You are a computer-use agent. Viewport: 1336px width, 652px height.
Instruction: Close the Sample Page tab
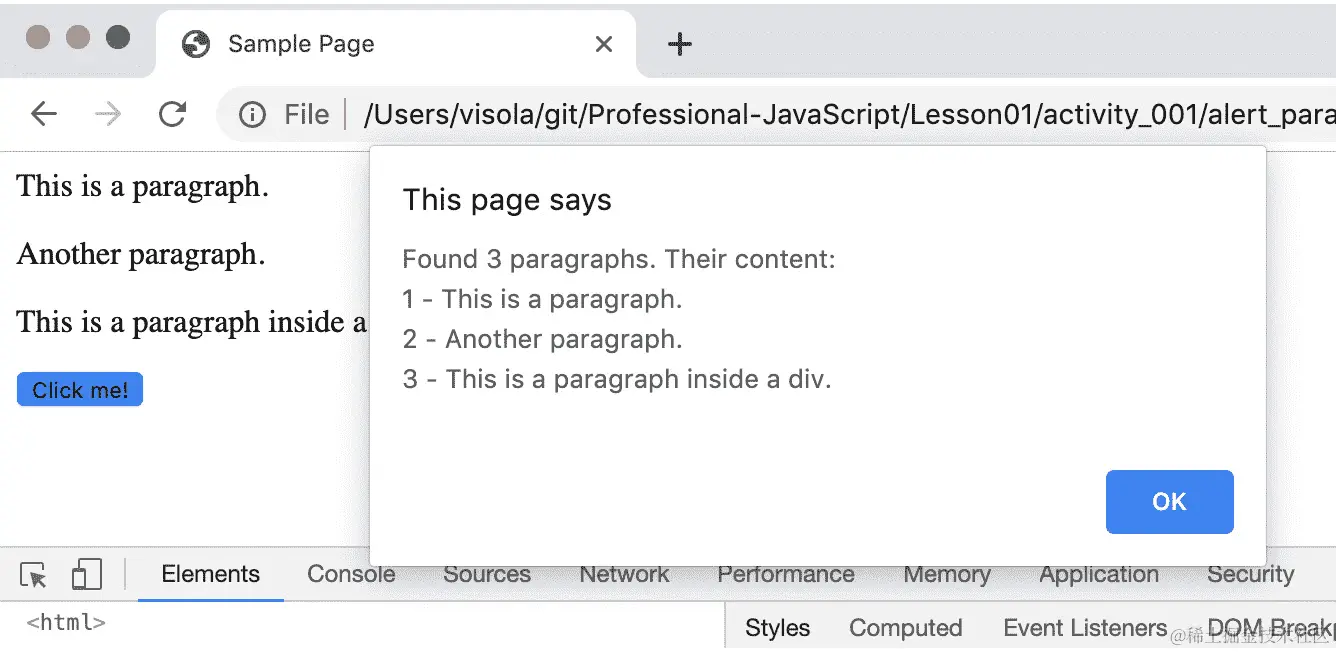coord(604,44)
